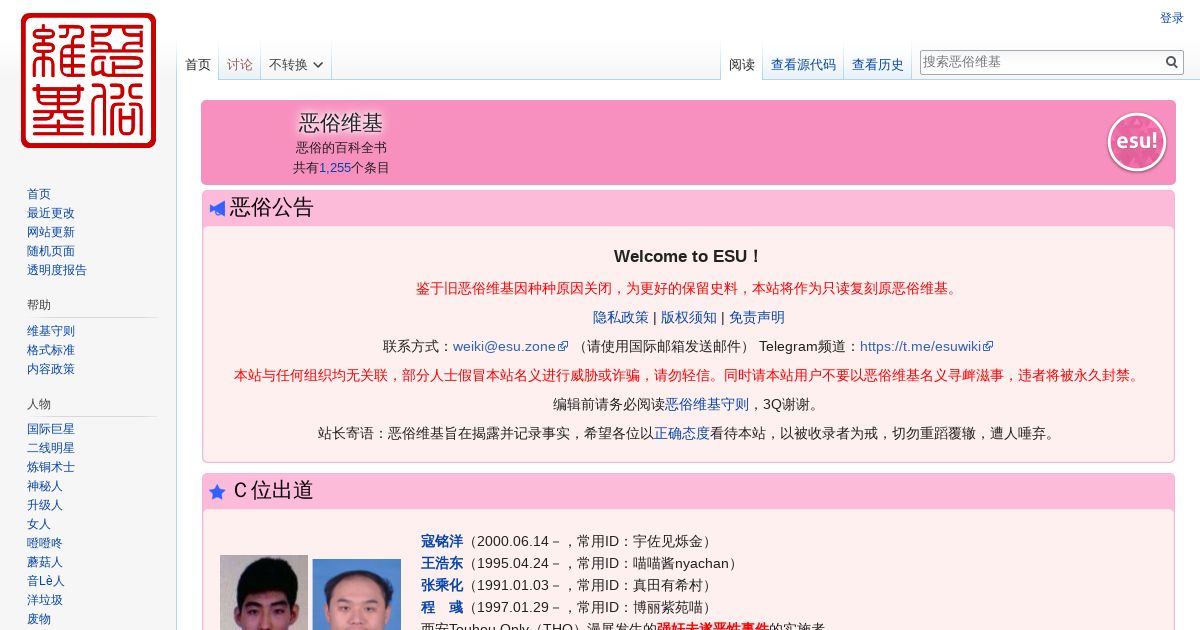Open 格式标准 link
This screenshot has height=630, width=1200.
point(51,350)
